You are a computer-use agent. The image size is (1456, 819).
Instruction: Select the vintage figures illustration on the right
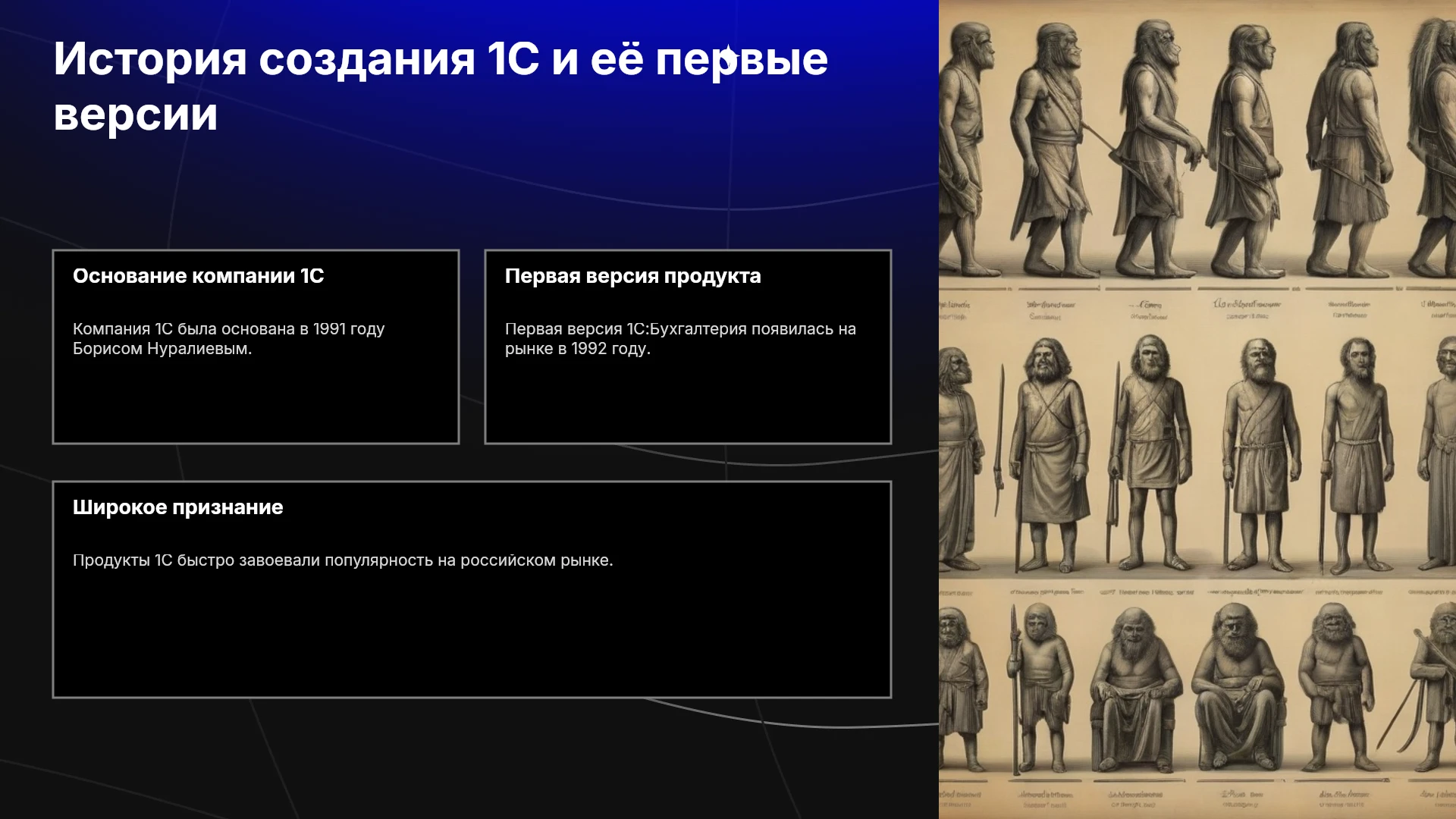tap(1197, 409)
